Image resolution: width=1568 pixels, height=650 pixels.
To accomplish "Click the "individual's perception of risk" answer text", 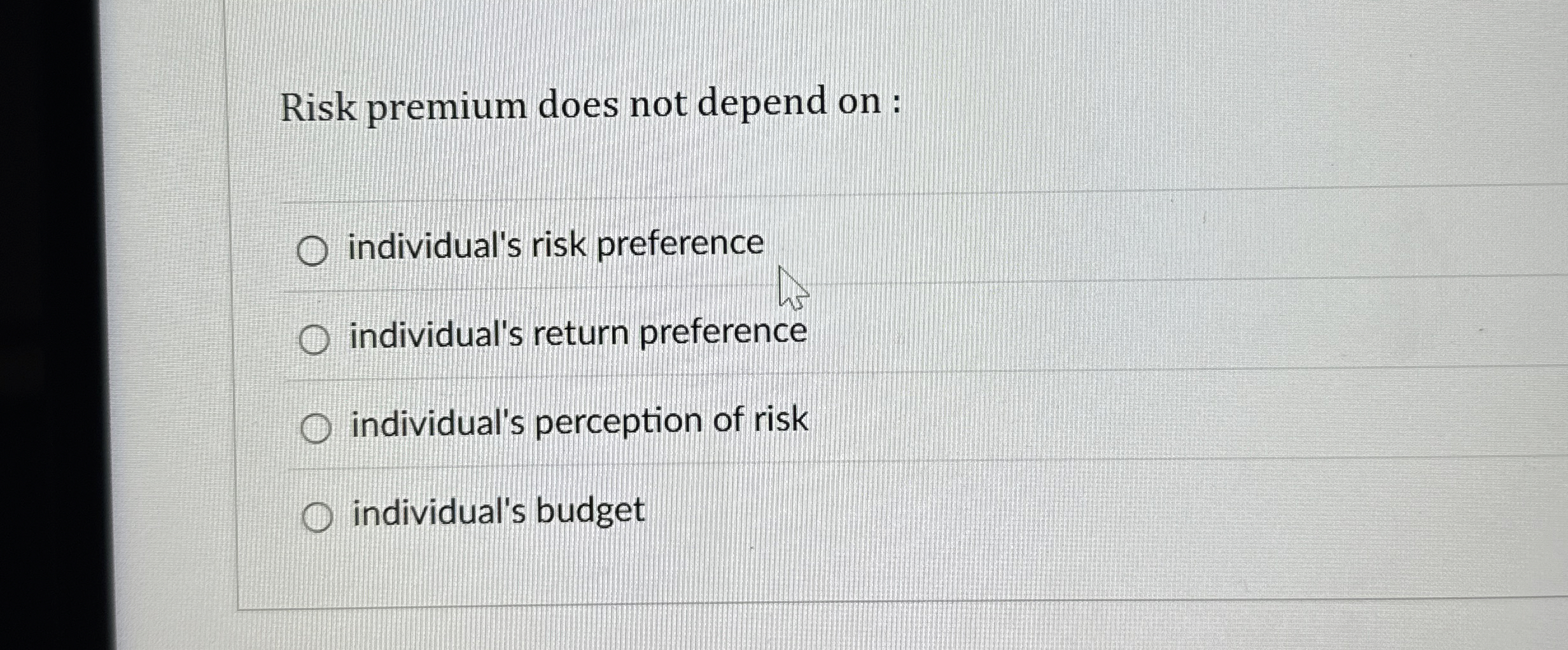I will (x=579, y=421).
